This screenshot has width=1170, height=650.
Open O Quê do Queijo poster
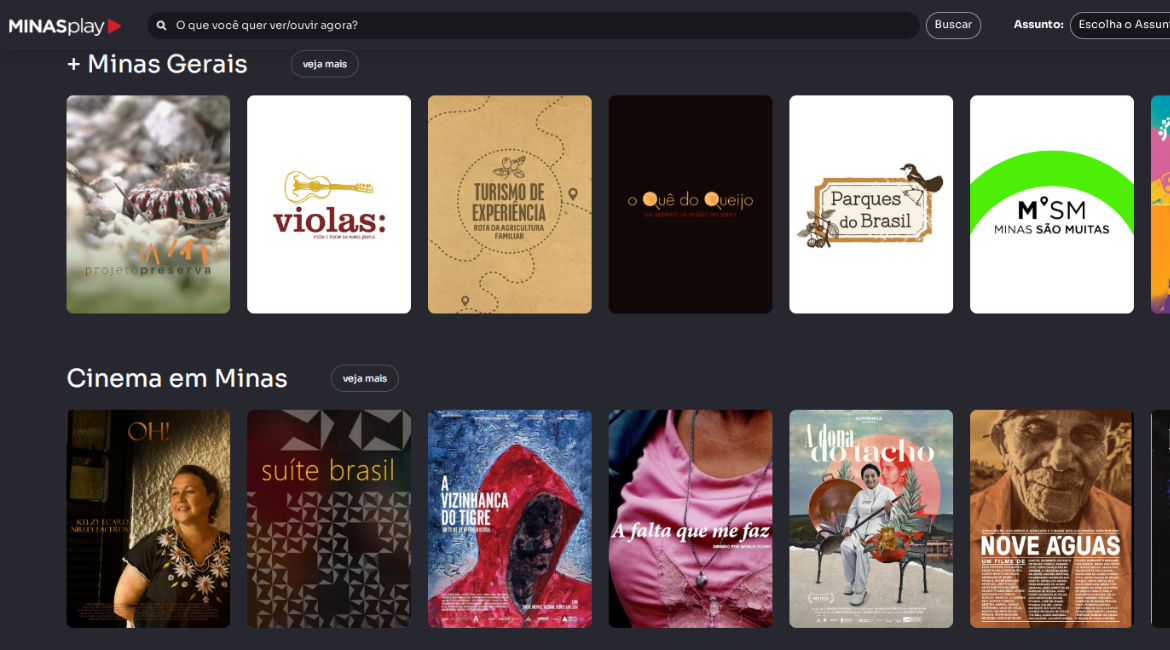point(690,204)
